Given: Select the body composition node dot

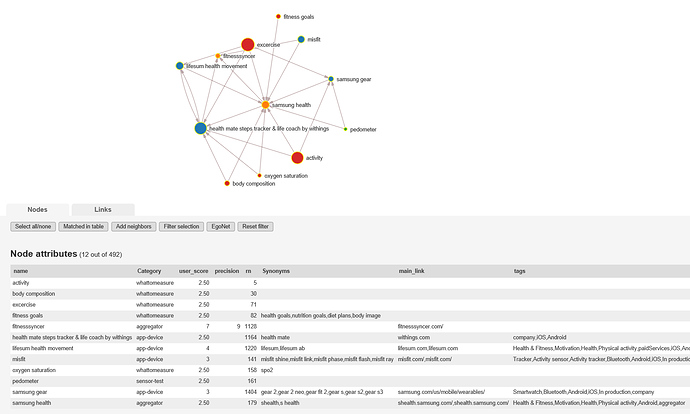Looking at the screenshot, I should coord(227,183).
